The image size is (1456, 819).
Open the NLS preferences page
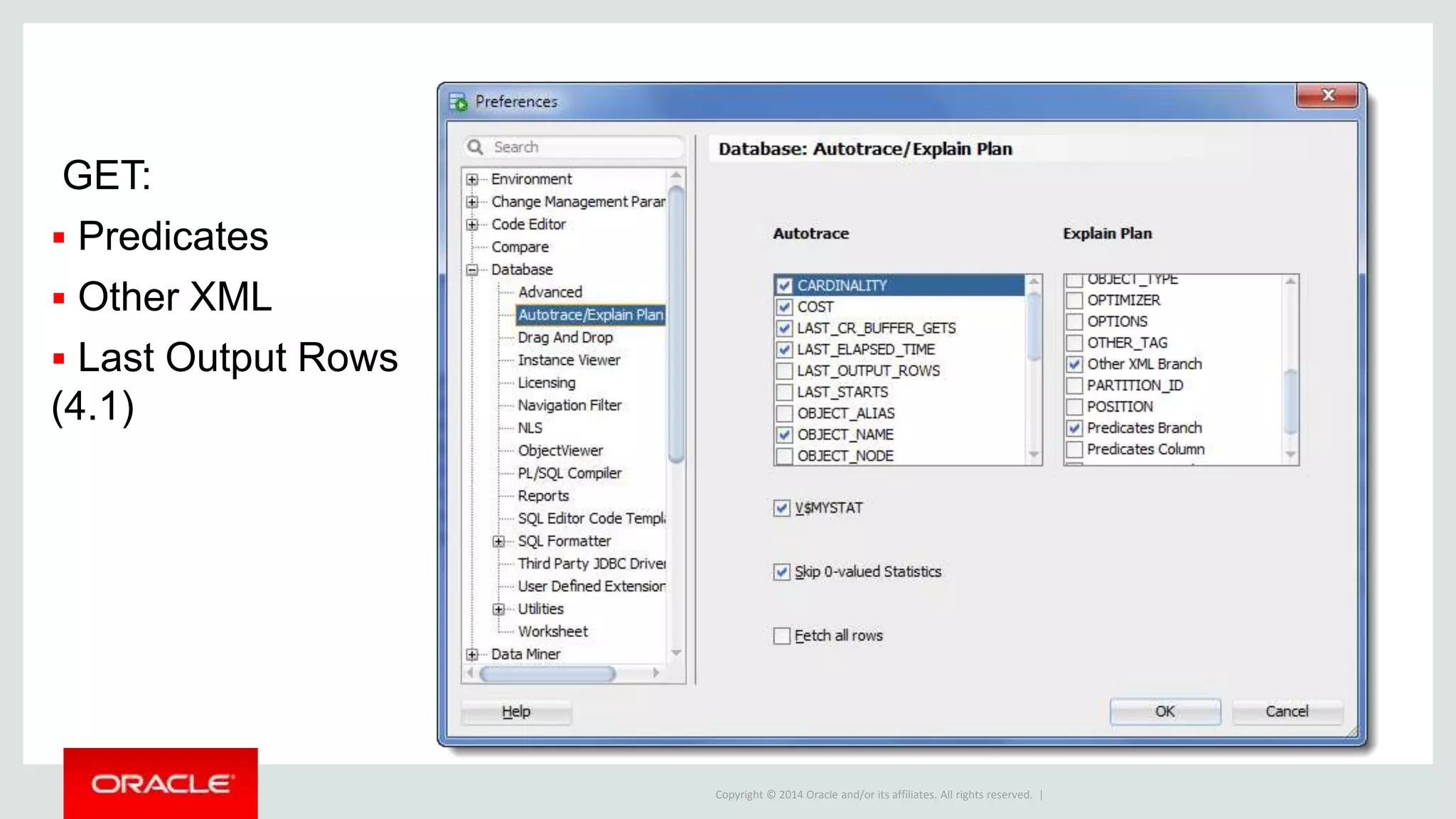(x=530, y=428)
